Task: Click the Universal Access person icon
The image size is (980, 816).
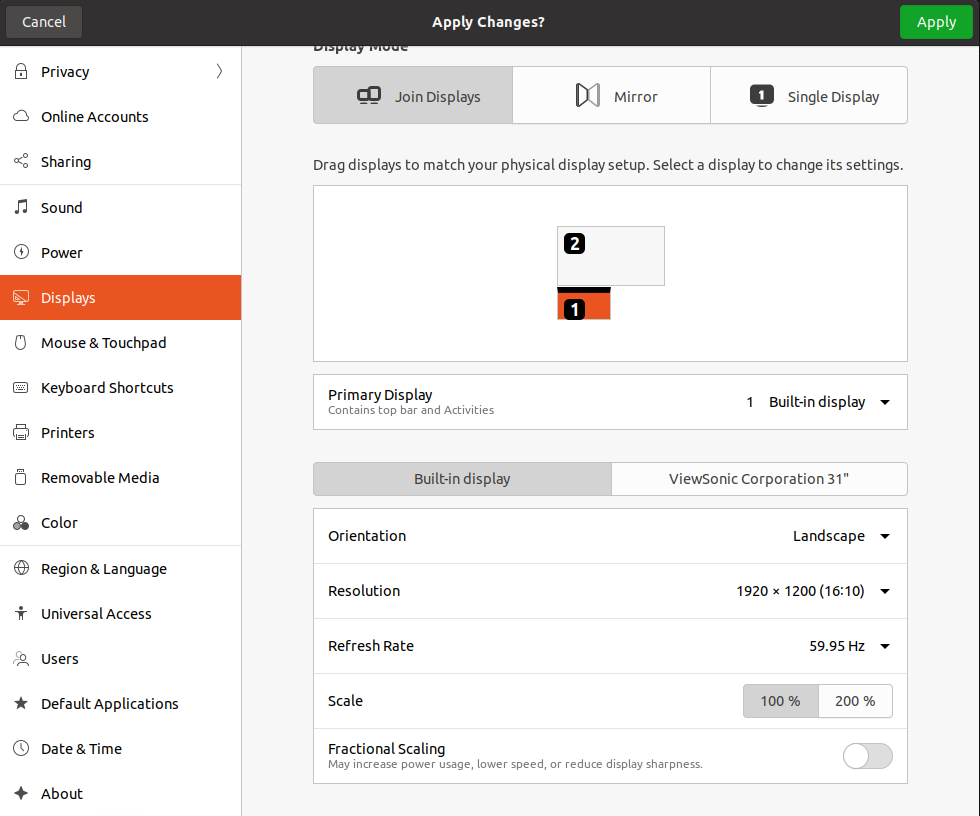Action: (21, 613)
